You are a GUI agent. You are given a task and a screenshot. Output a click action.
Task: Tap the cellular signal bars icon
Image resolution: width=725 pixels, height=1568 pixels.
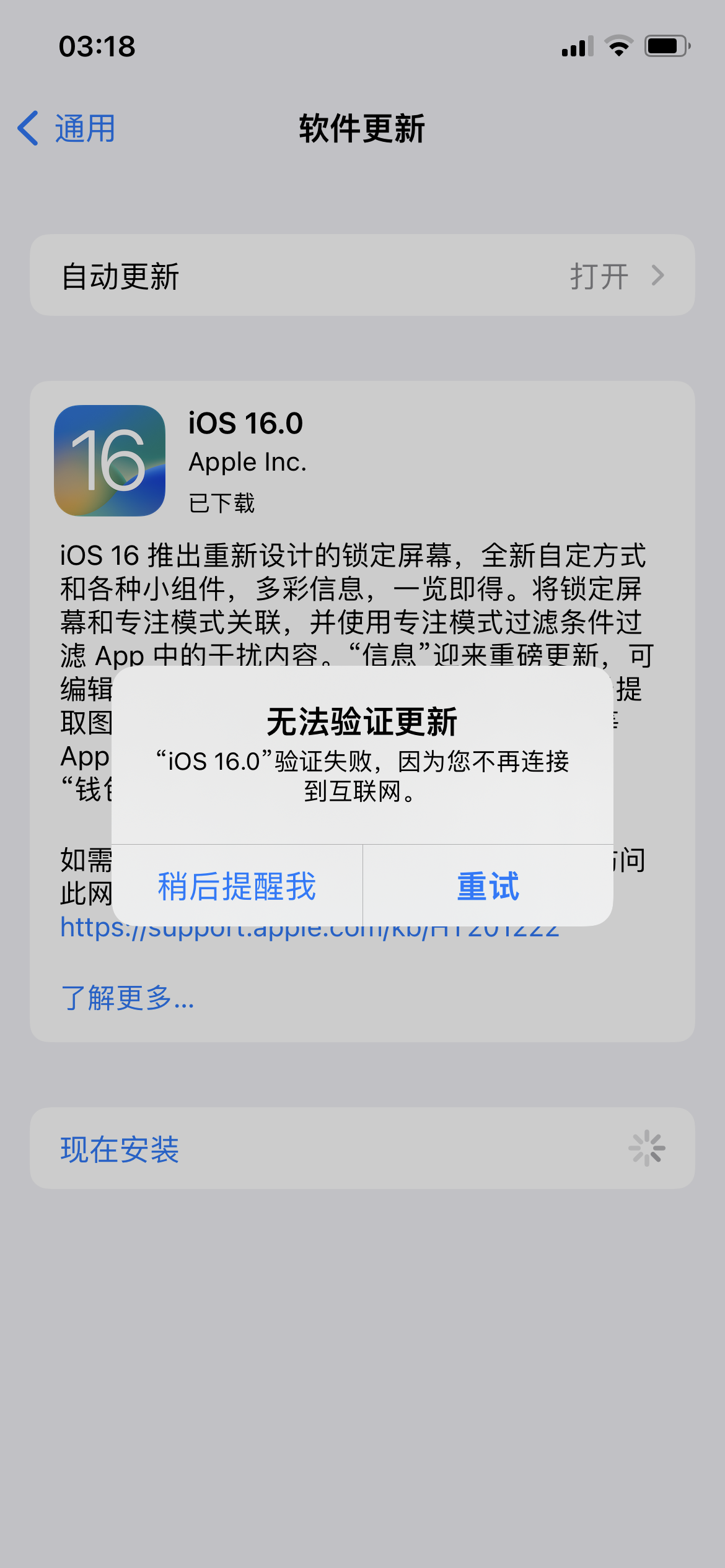(x=578, y=46)
